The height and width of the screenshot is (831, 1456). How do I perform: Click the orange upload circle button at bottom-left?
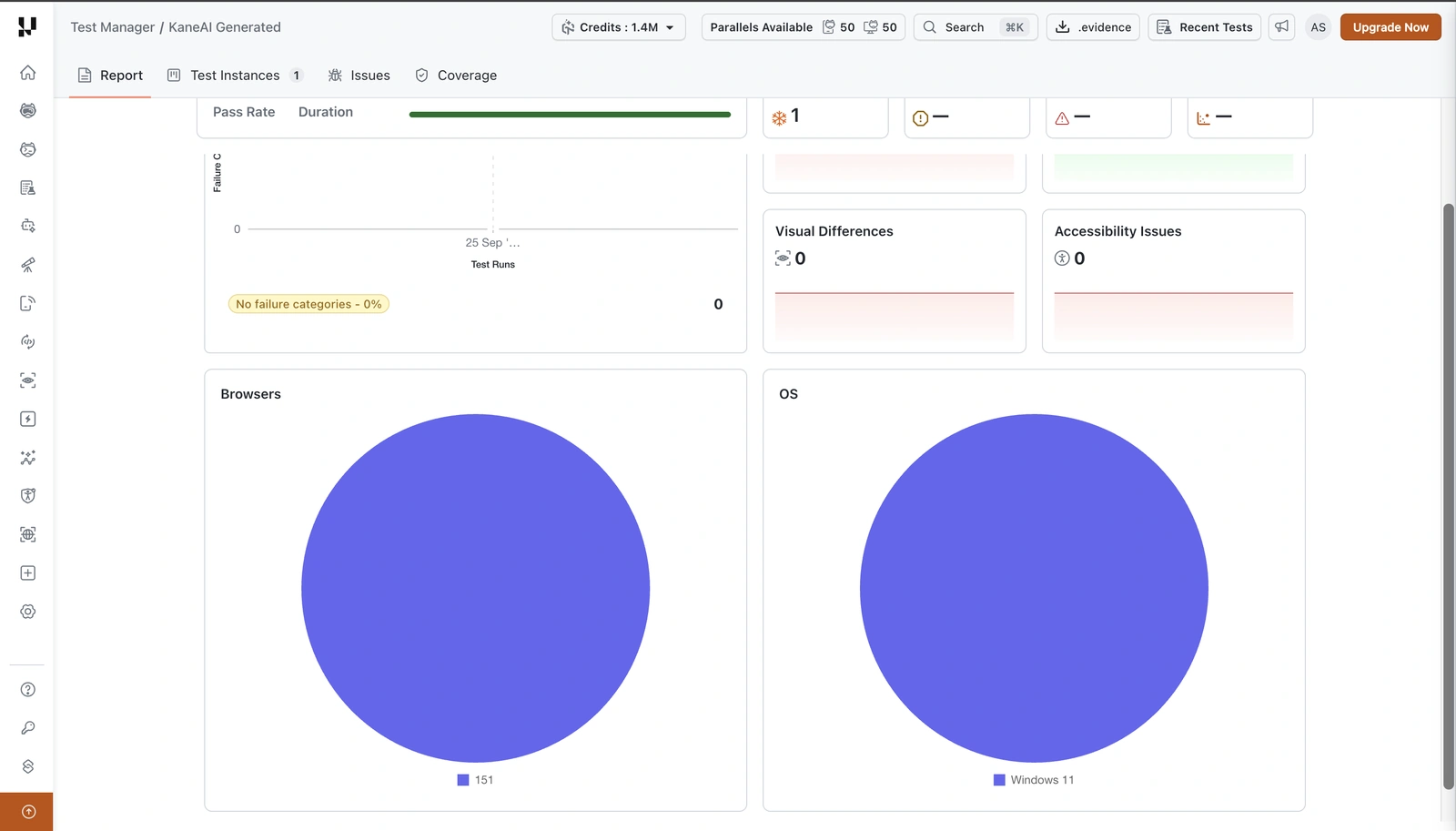tap(28, 812)
